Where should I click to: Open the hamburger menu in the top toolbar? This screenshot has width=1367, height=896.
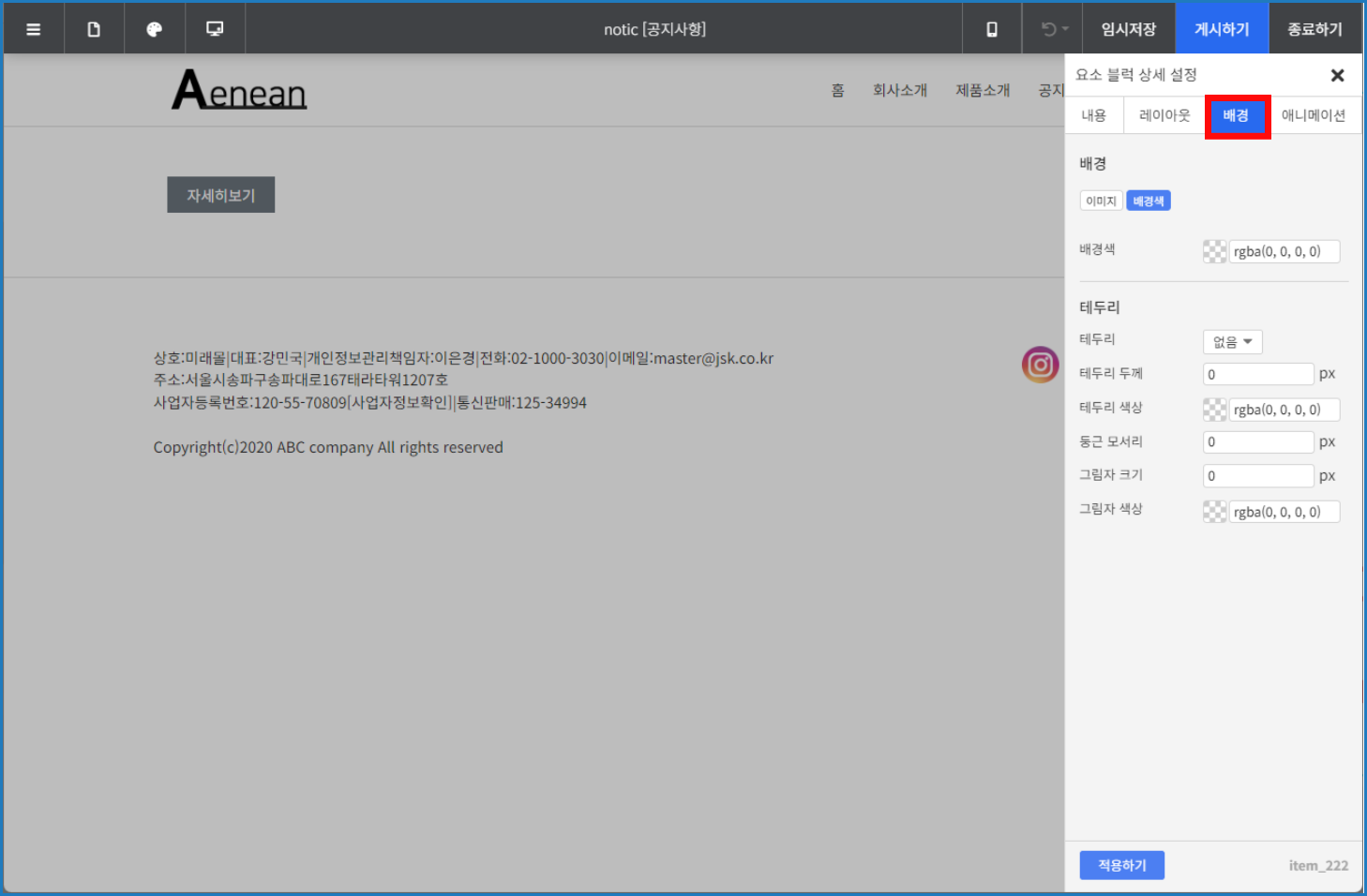[x=34, y=29]
